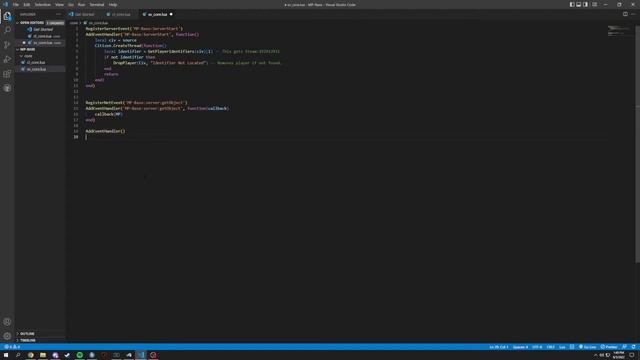Open the Terminal menu
Screen dimensions: 640x360
coord(97,4)
